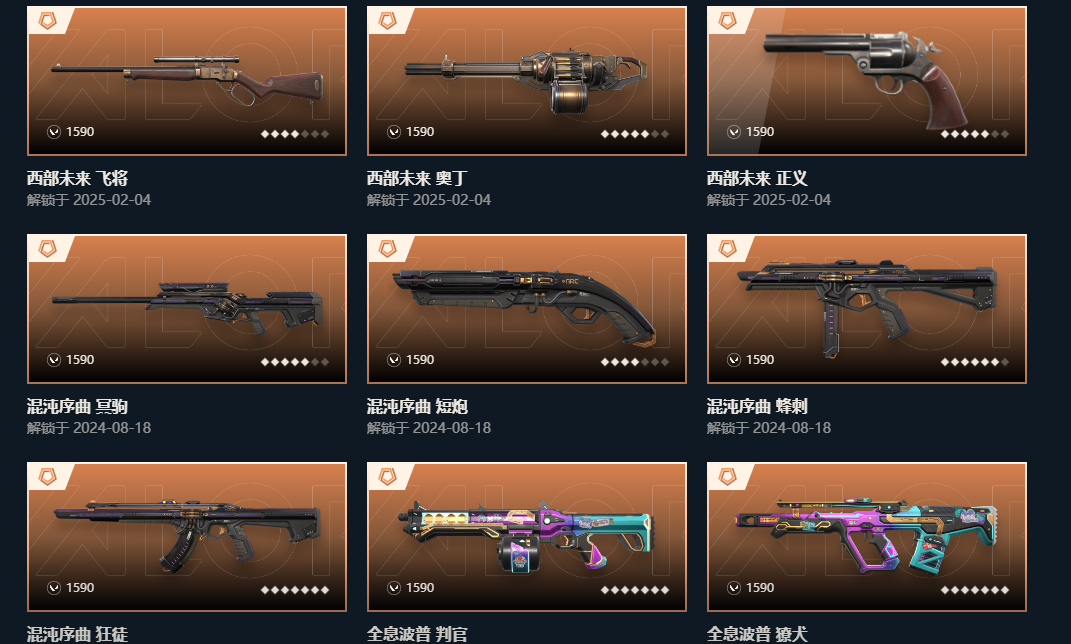The width and height of the screenshot is (1071, 644).
Task: Click upgrade level diamonds on 西部未来 奥丁 card
Action: point(635,134)
